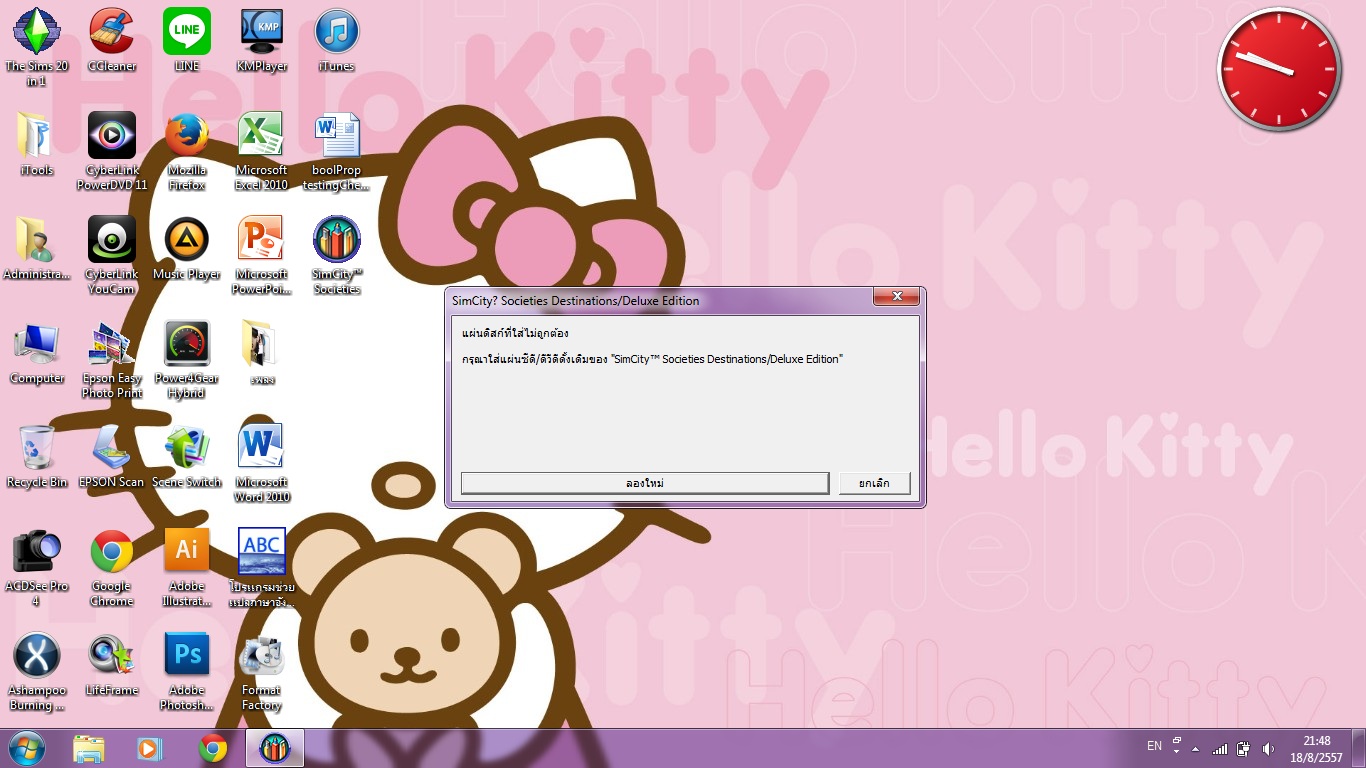Open the Windows Start menu
Viewport: 1366px width, 768px height.
[x=26, y=748]
